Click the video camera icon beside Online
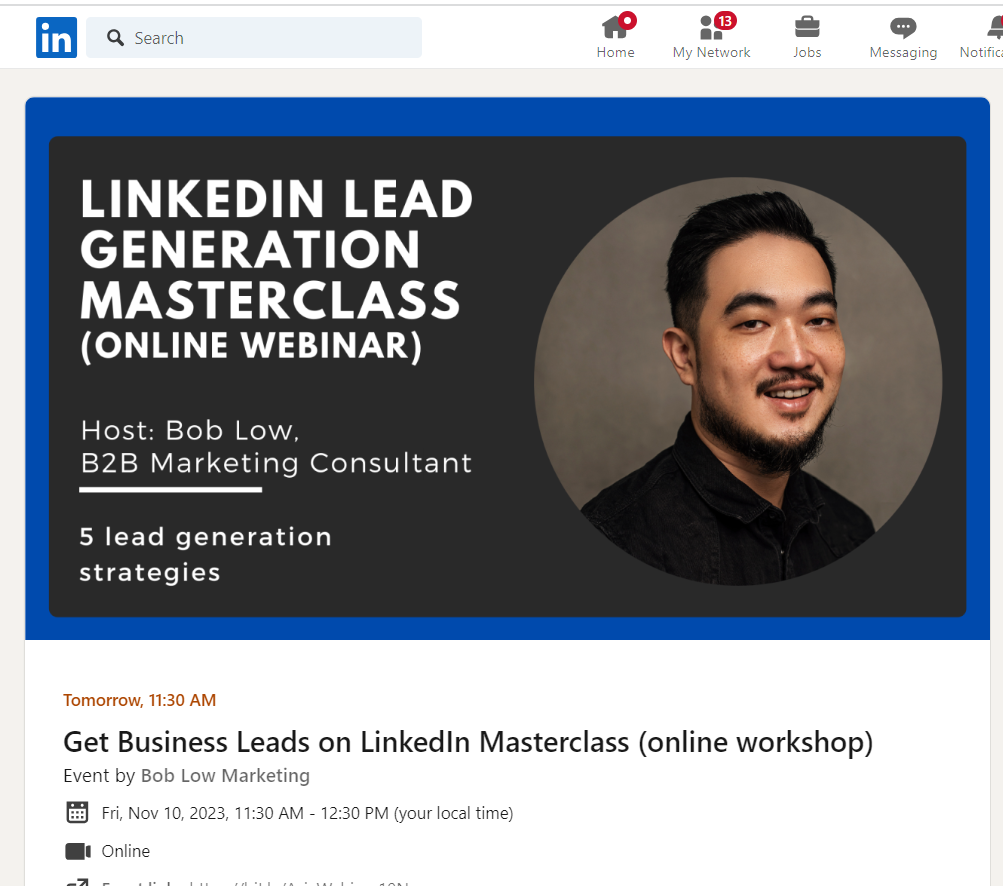Image resolution: width=1003 pixels, height=886 pixels. tap(78, 851)
